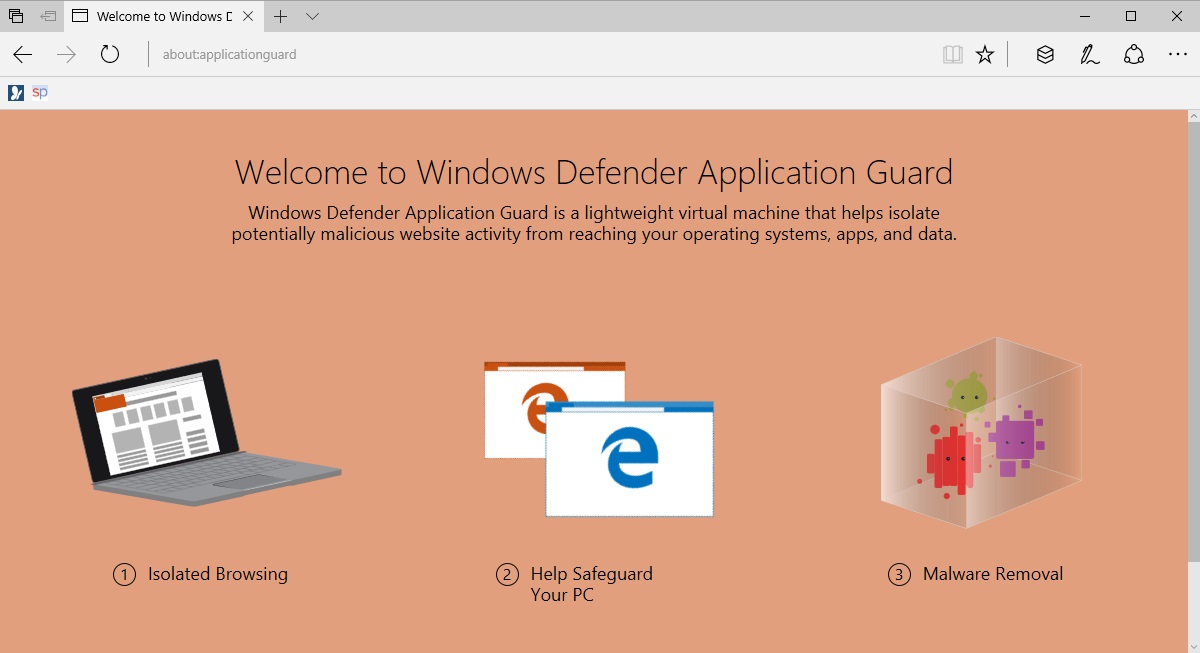The image size is (1200, 653).
Task: Click the vertical scrollbar thumb
Action: click(1193, 343)
